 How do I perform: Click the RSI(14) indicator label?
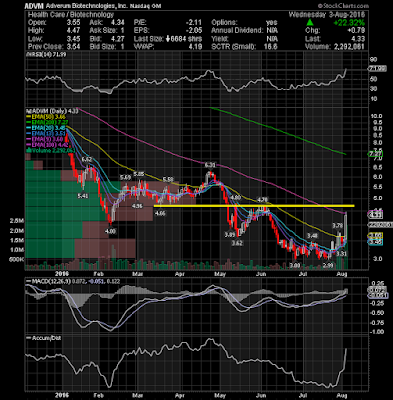click(46, 54)
